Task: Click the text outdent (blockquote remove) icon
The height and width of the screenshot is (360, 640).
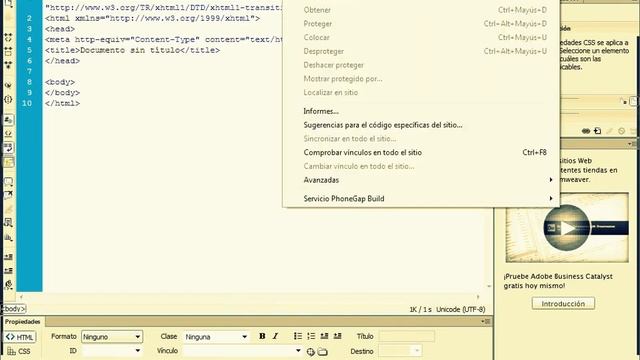Action: 324,336
